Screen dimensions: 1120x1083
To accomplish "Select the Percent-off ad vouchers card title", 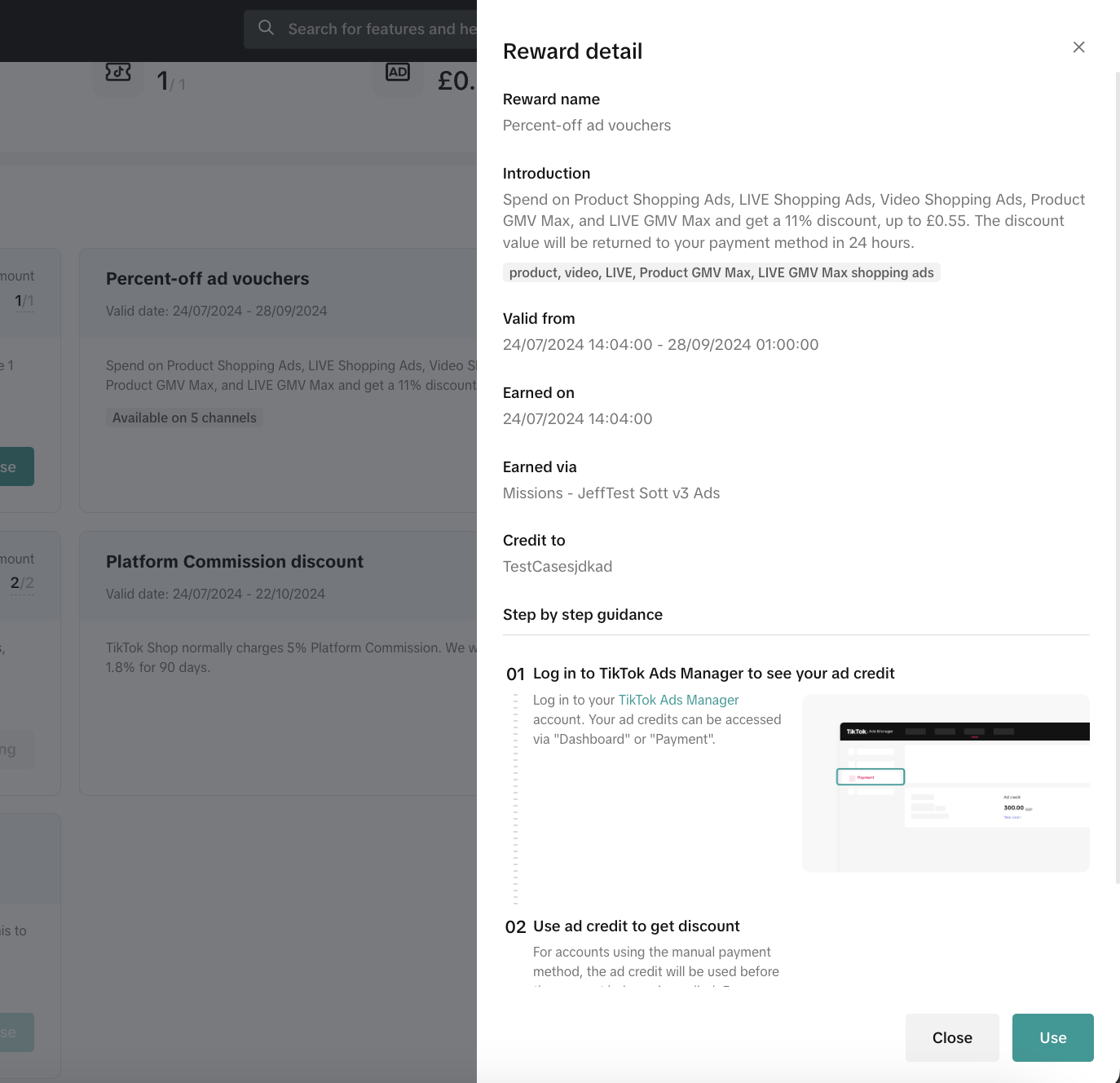I will click(207, 279).
